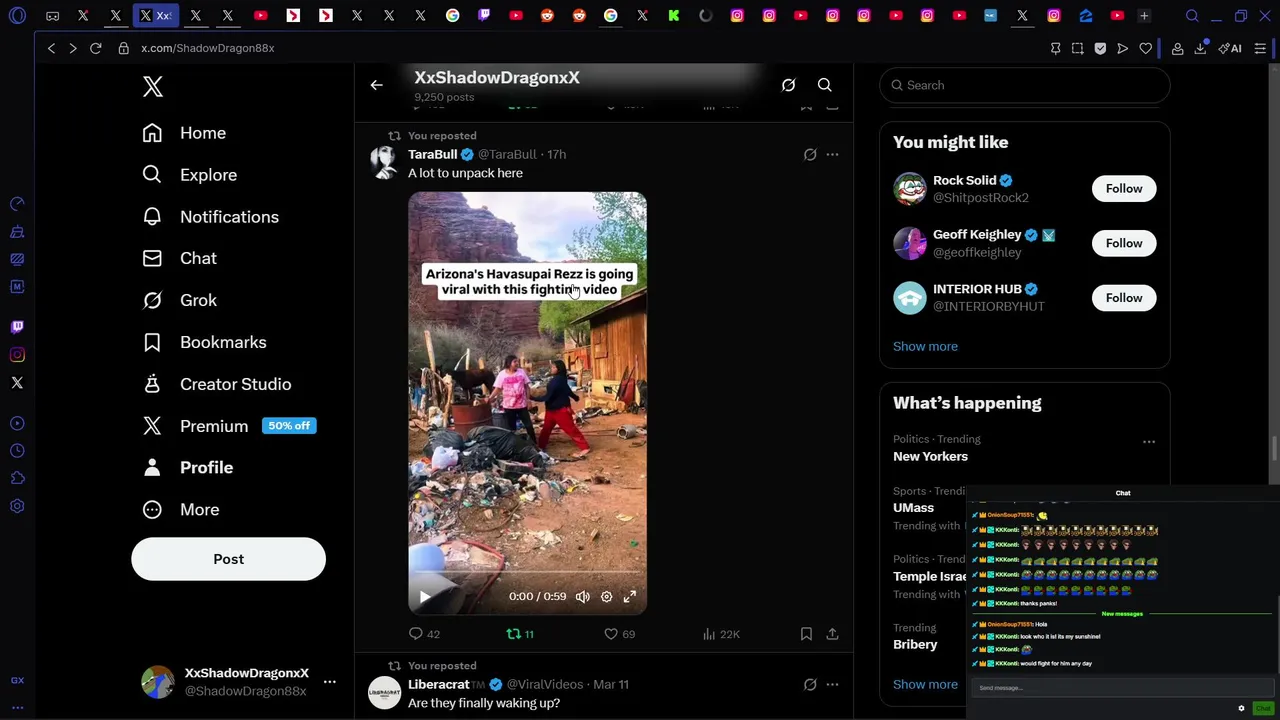This screenshot has width=1280, height=720.
Task: Open Opera GX menu logo
Action: point(17,16)
